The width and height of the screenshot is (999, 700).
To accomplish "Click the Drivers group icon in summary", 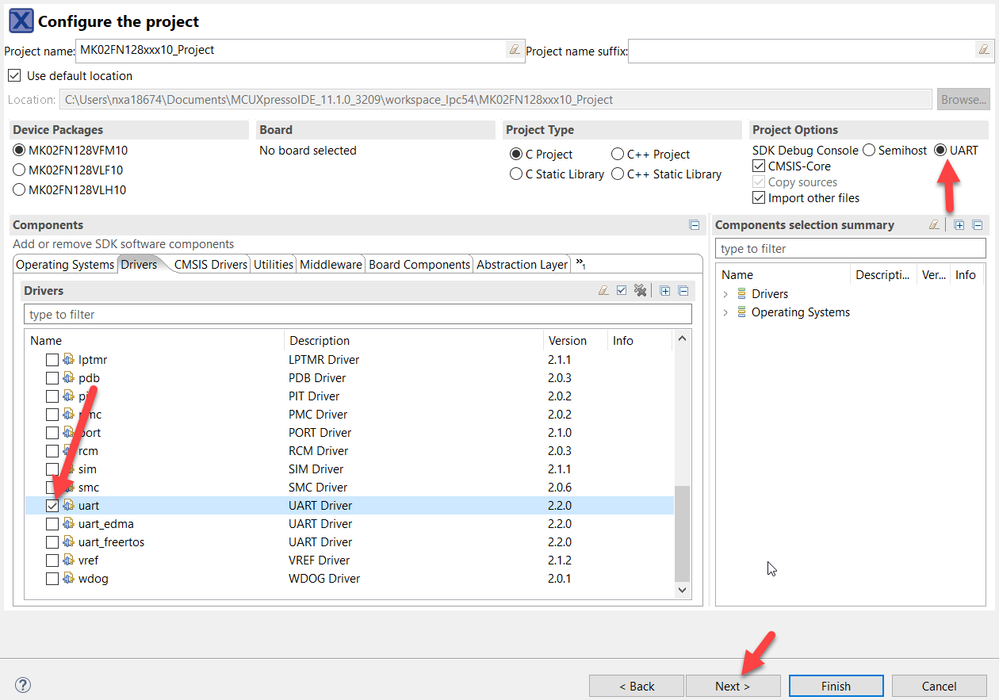I will point(742,294).
